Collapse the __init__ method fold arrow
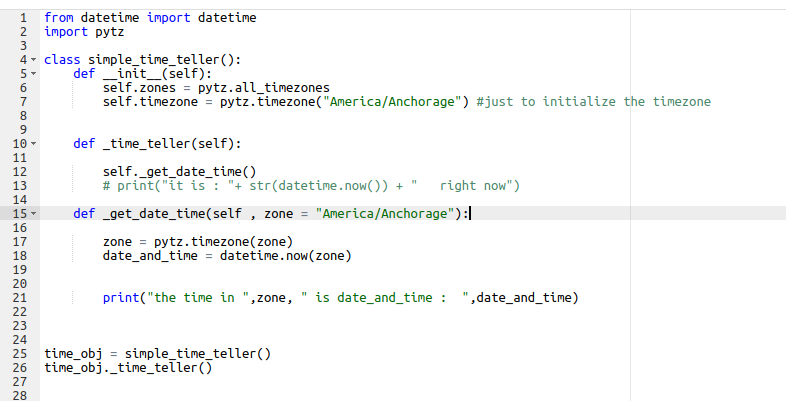This screenshot has height=401, width=786. [x=35, y=74]
